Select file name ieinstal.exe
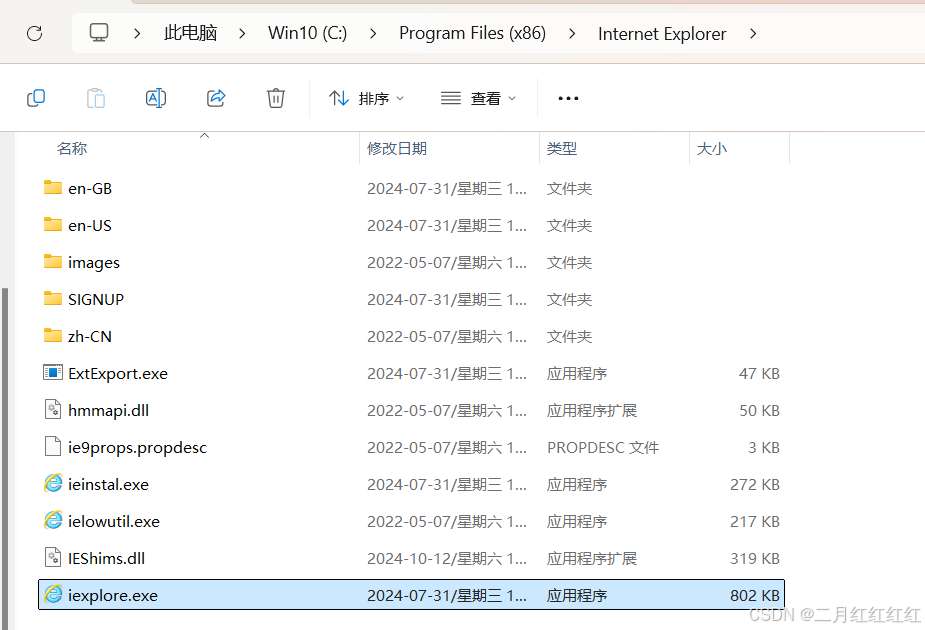The width and height of the screenshot is (925, 630). pyautogui.click(x=109, y=485)
